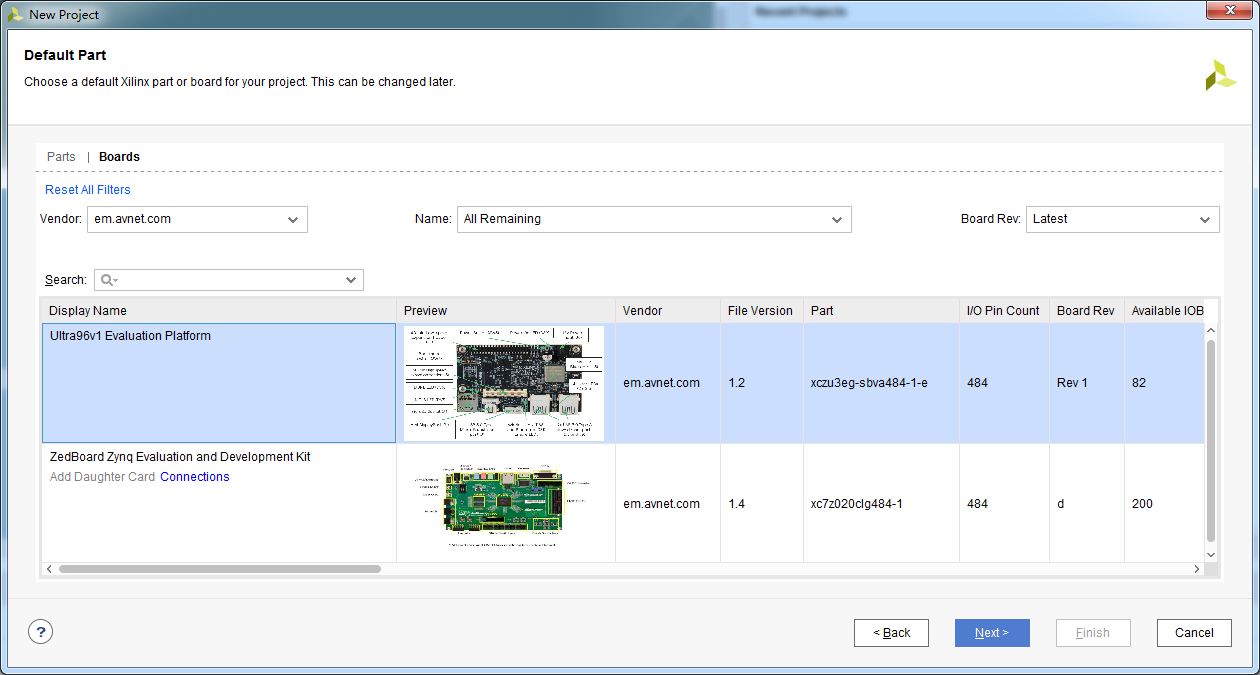Click the ZedBoard preview thumbnail
This screenshot has height=675, width=1260.
pos(504,504)
